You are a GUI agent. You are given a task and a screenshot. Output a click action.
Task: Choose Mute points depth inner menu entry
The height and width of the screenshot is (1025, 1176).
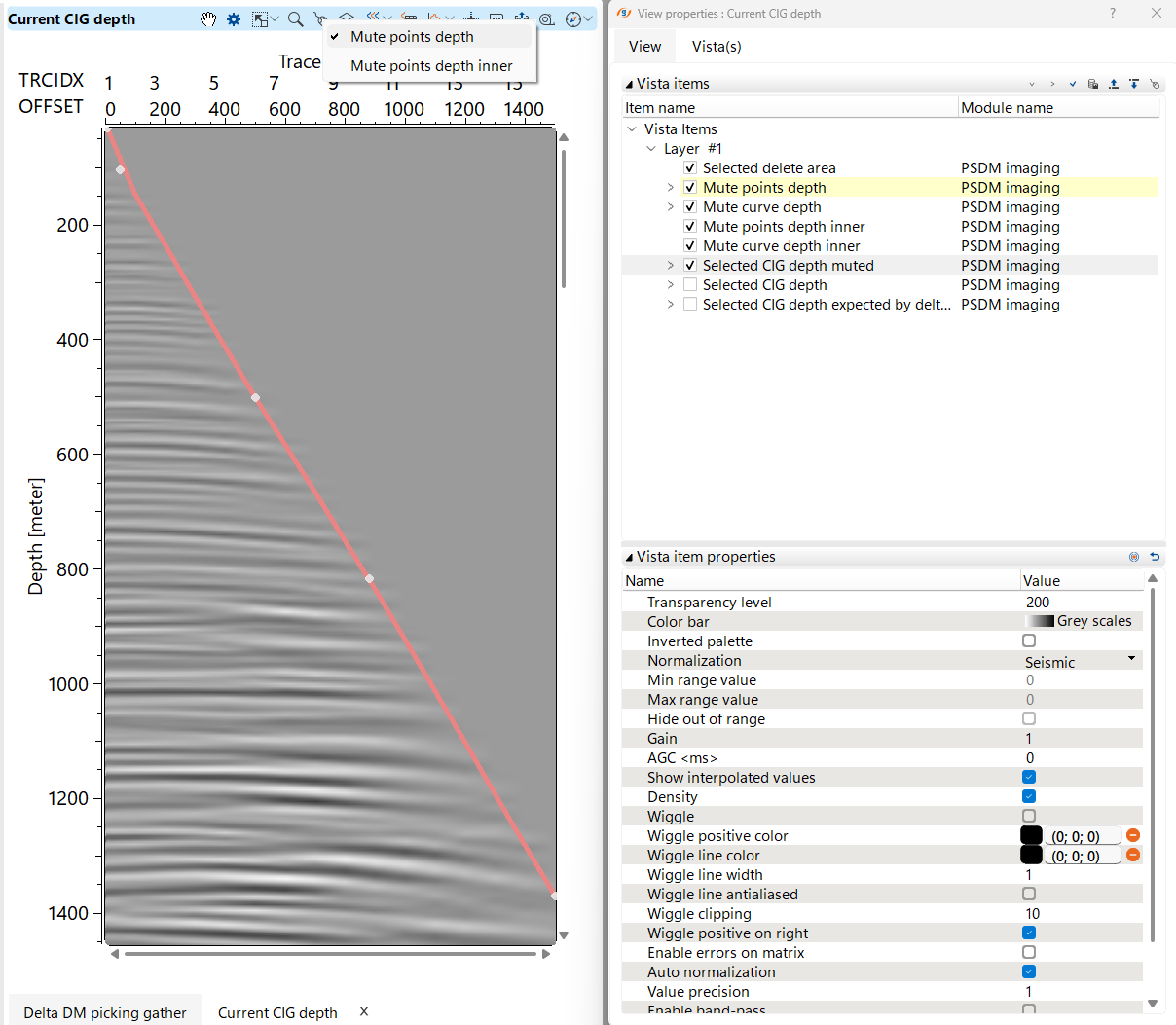point(431,66)
